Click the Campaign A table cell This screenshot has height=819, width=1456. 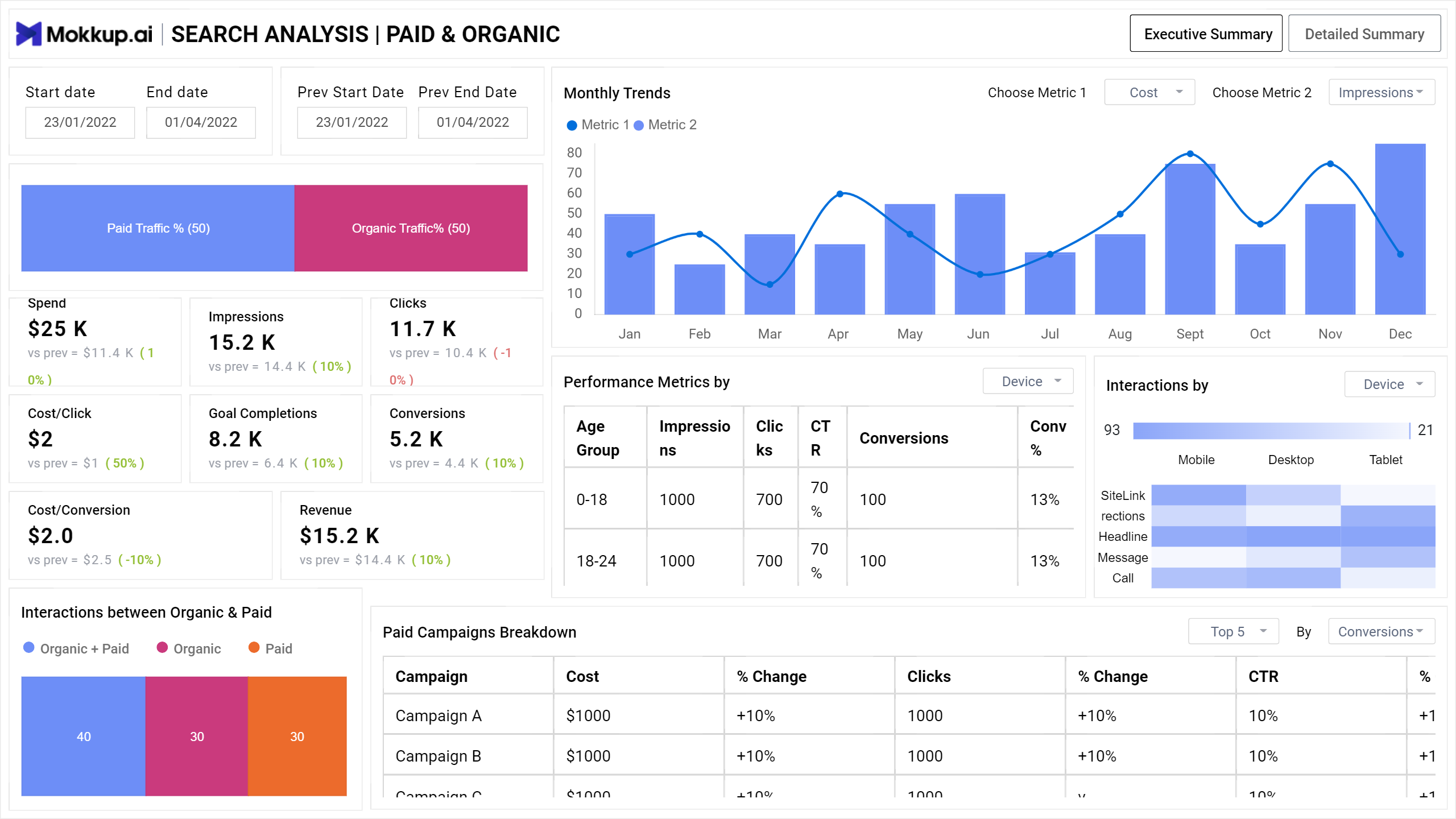tap(468, 715)
